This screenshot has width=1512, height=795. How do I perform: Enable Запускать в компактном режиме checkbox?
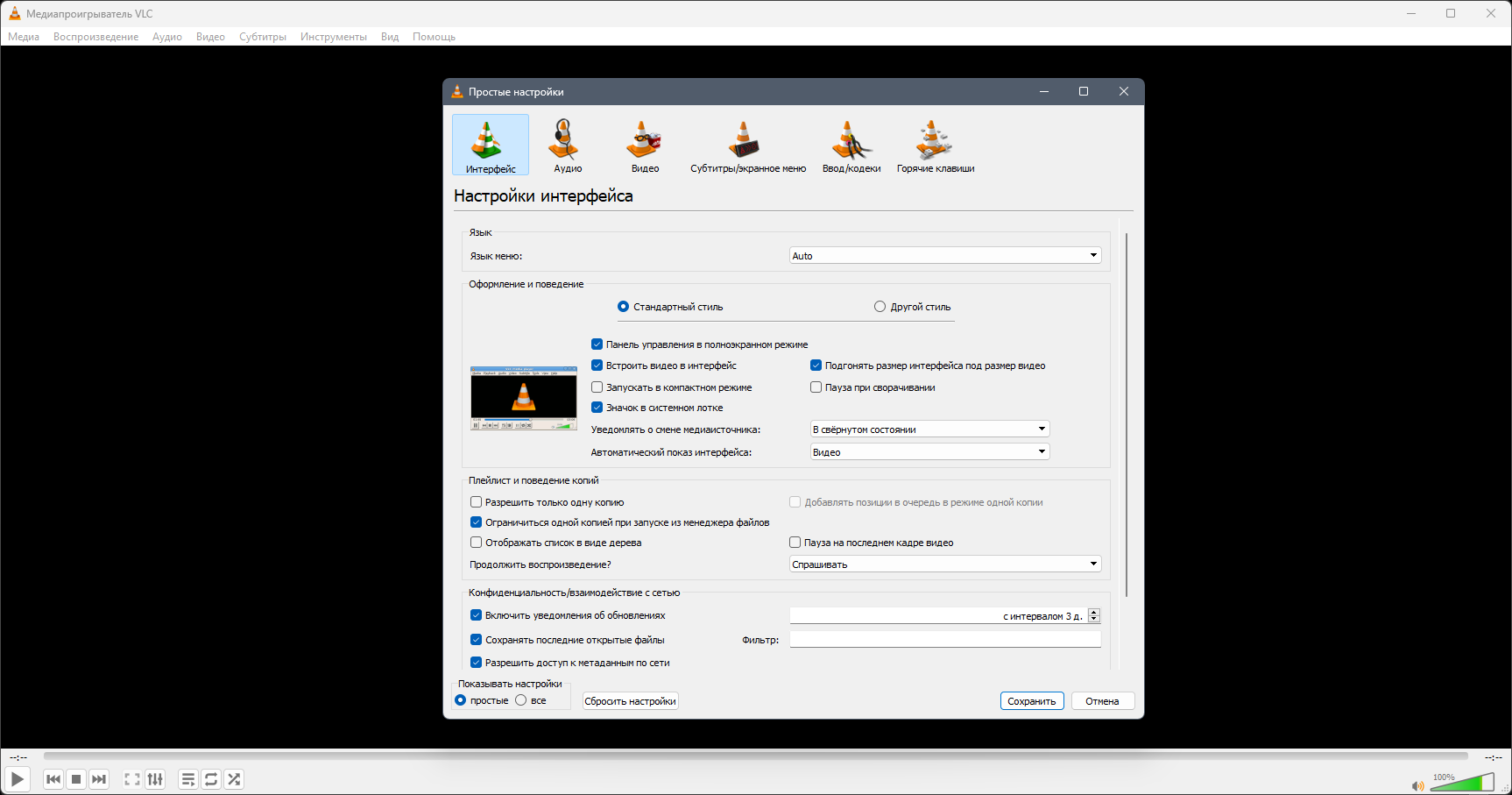click(597, 387)
